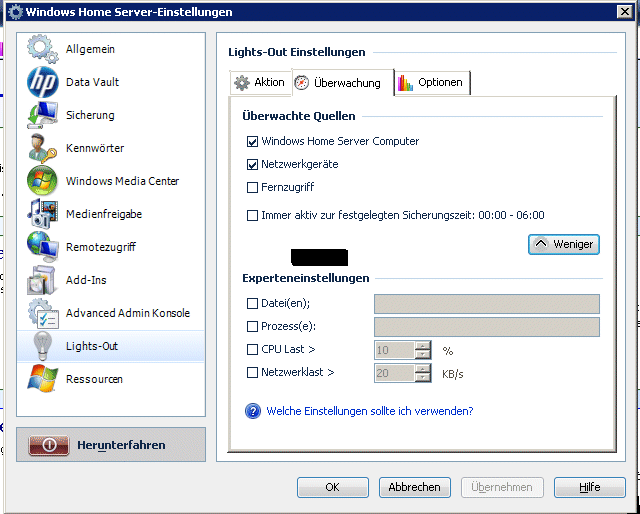Open the Sicherung settings page
640x514 pixels.
(x=111, y=115)
